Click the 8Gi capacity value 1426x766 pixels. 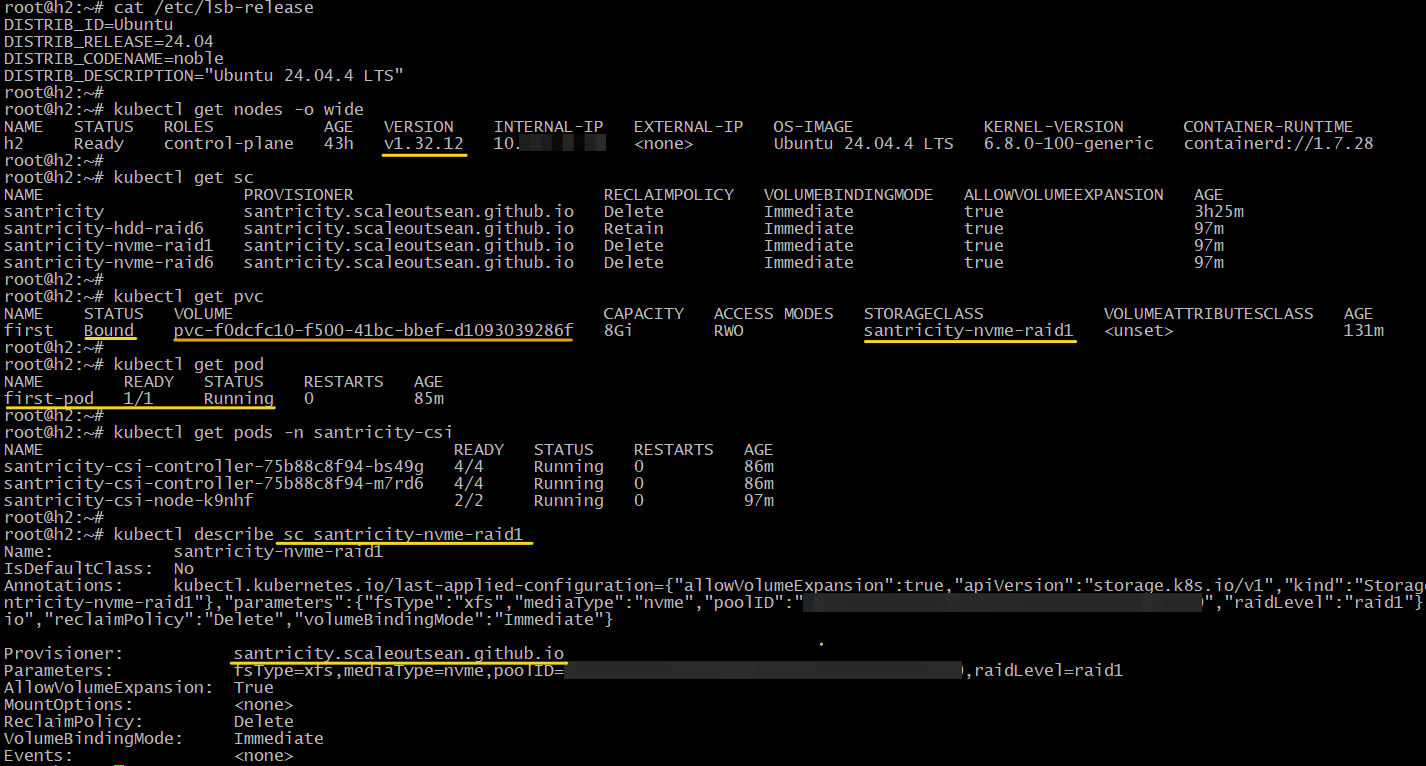click(619, 331)
